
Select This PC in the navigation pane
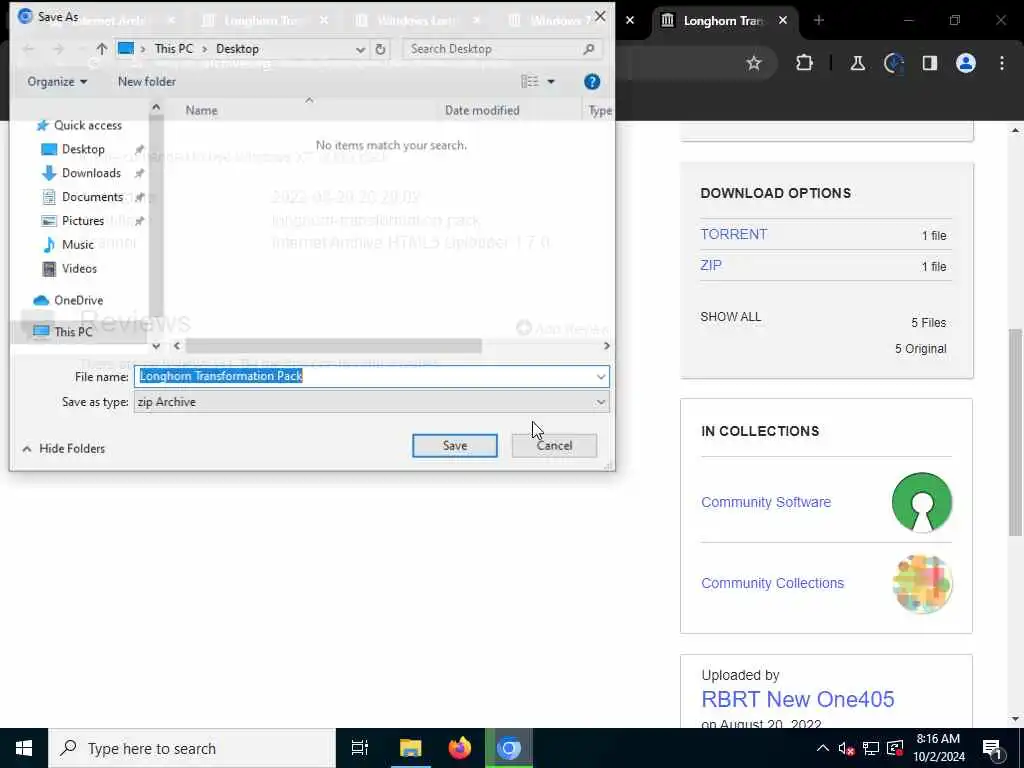73,332
